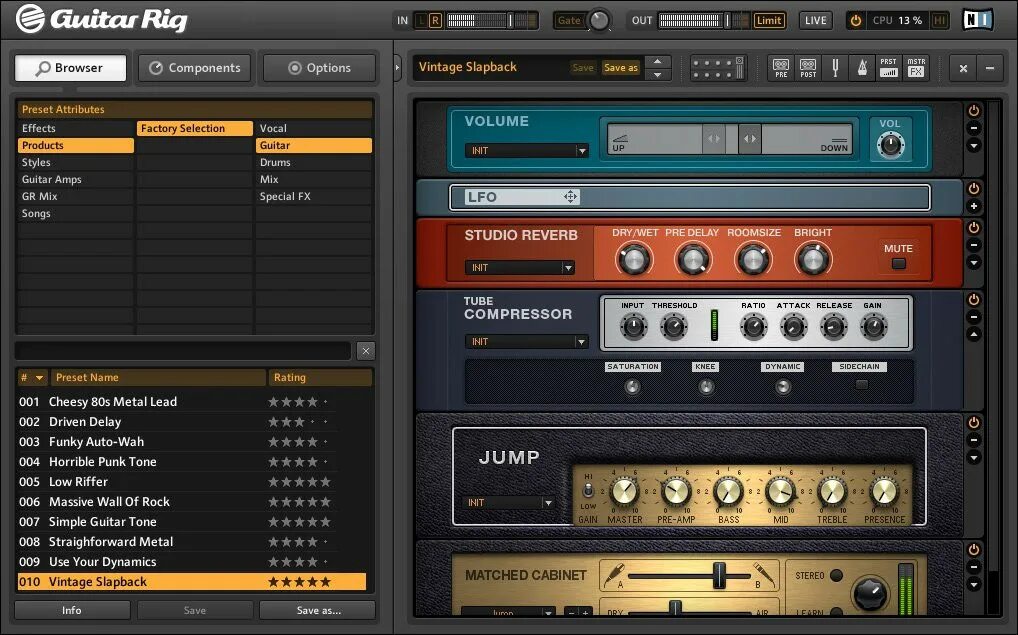Image resolution: width=1018 pixels, height=635 pixels.
Task: Clear the rack with the X icon
Action: [963, 68]
